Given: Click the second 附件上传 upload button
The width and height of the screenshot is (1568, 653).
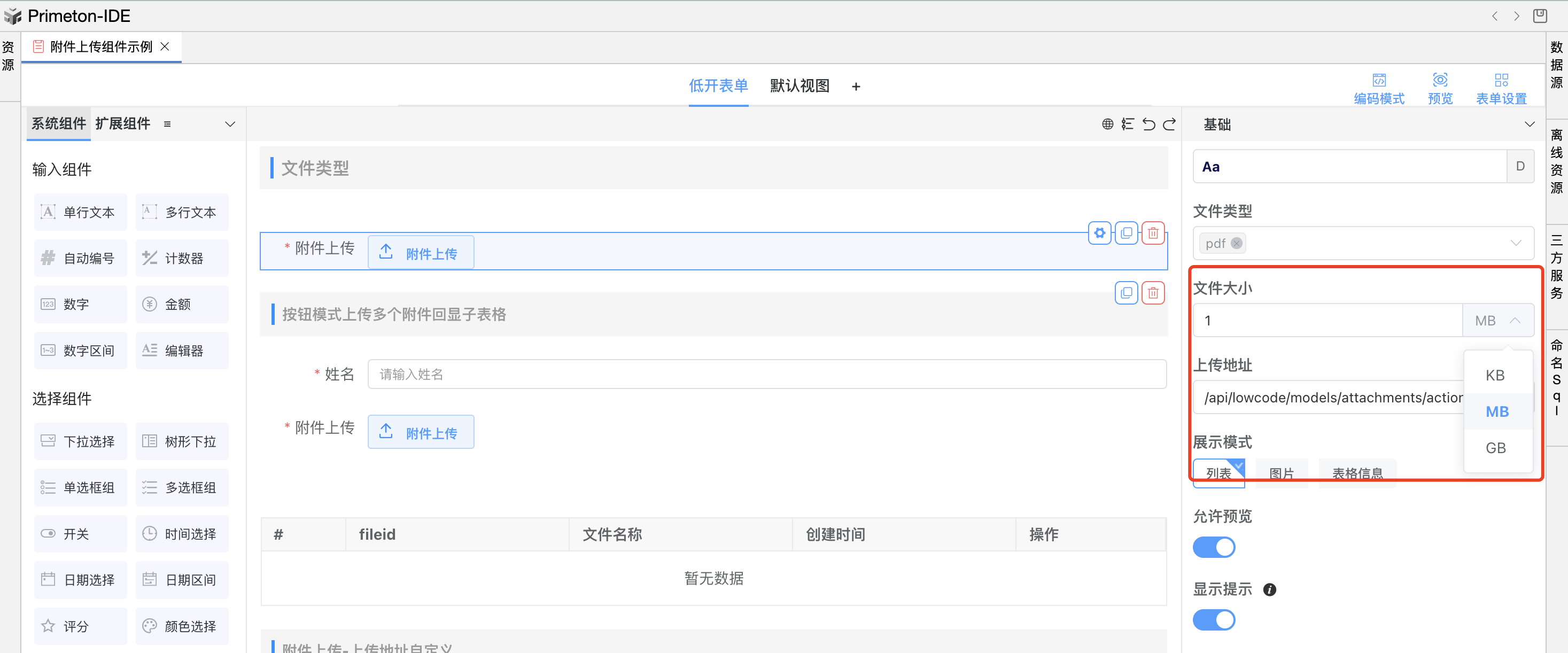Looking at the screenshot, I should point(421,432).
